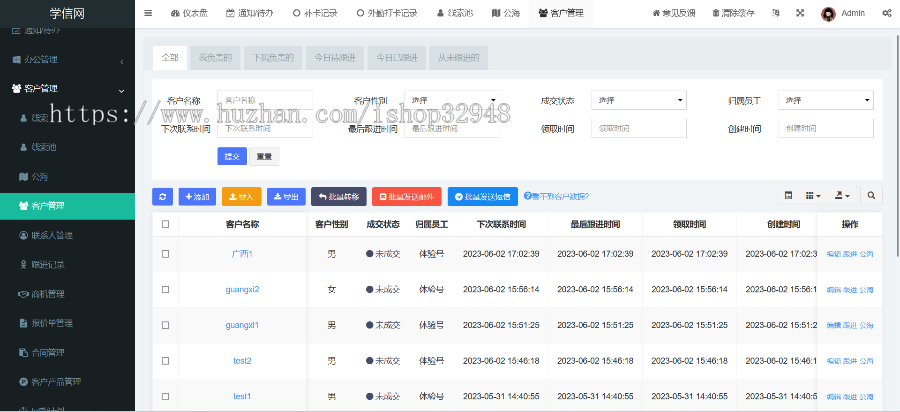Open the settings cogs icon at top right
This screenshot has width=900, height=412.
886,13
